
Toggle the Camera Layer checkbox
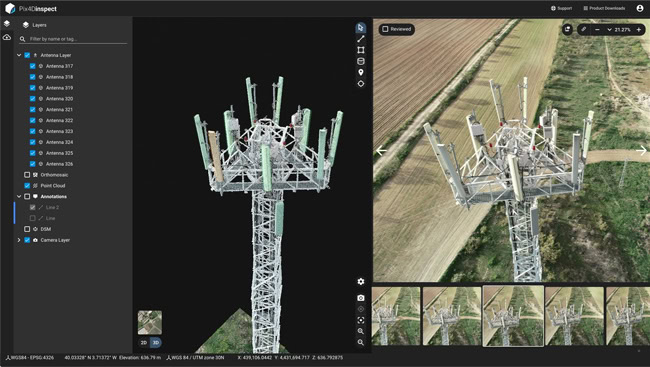[27, 240]
